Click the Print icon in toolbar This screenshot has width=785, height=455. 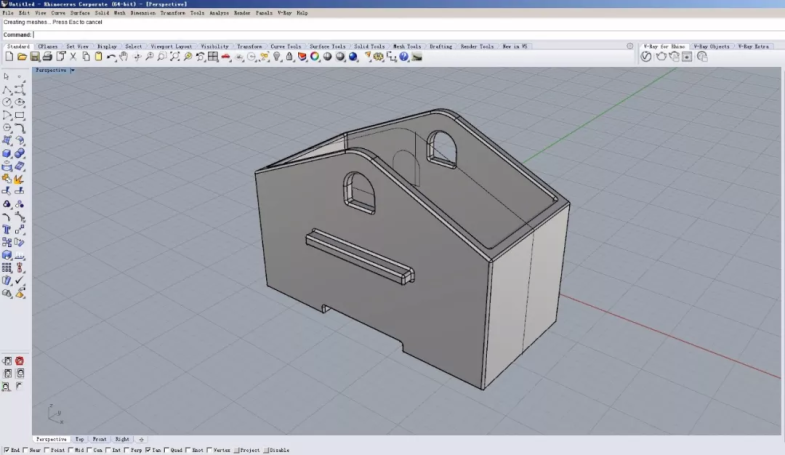[47, 57]
